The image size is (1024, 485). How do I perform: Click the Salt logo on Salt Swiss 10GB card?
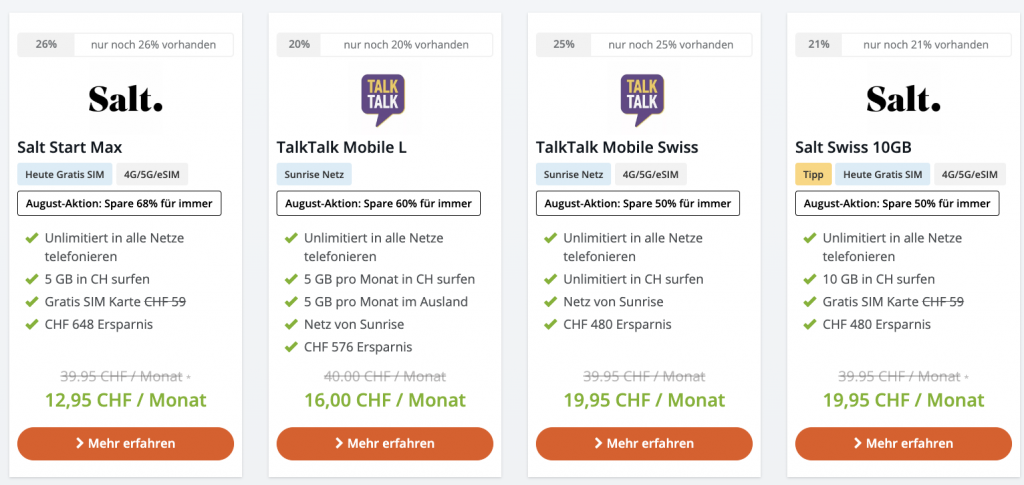903,99
